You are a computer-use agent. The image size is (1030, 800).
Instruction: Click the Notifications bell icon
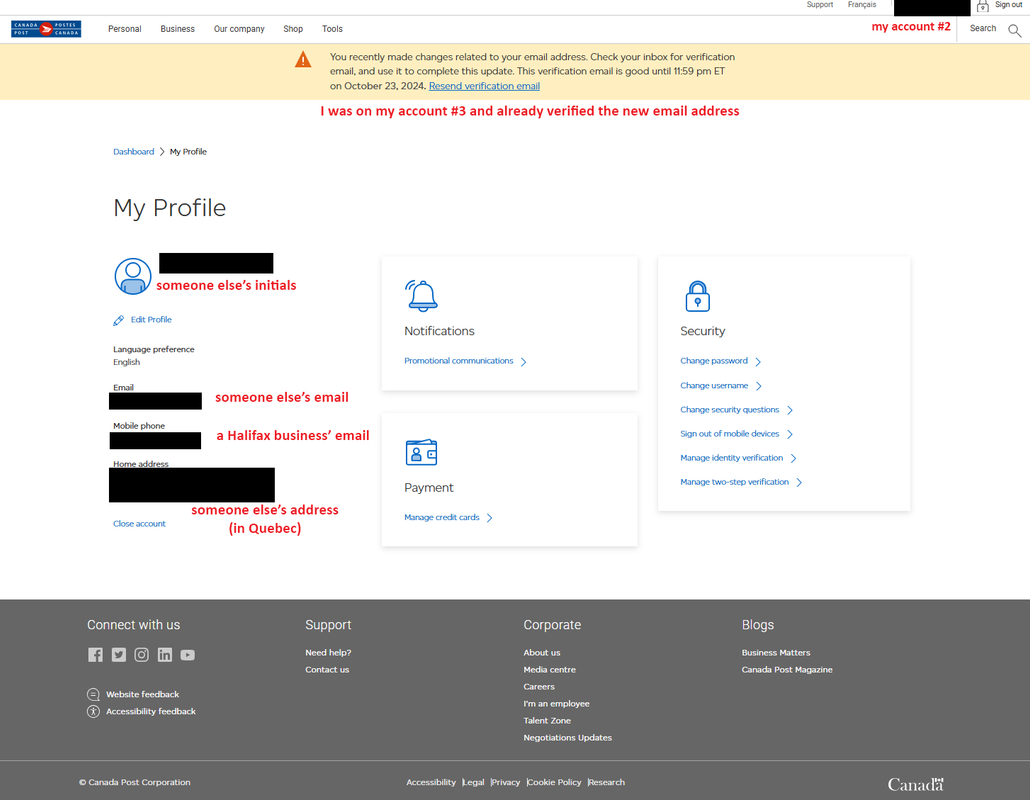421,295
